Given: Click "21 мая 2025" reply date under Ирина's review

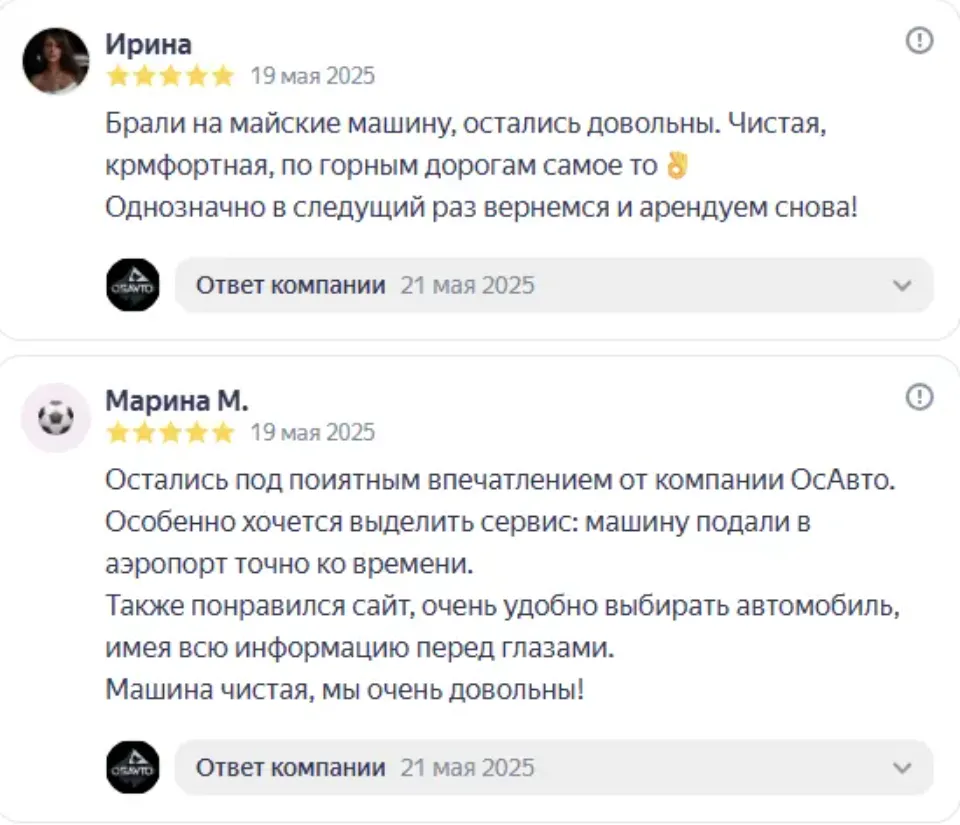Looking at the screenshot, I should click(467, 285).
